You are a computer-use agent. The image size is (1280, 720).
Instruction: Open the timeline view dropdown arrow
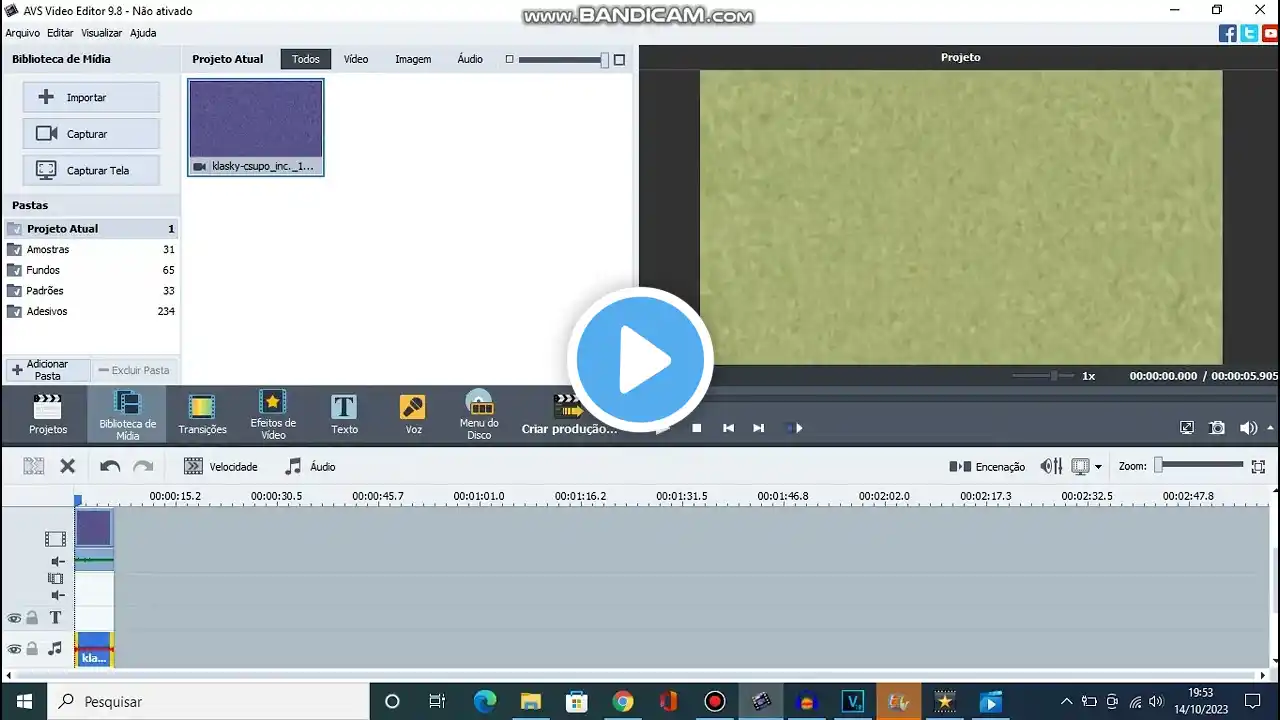[1098, 467]
